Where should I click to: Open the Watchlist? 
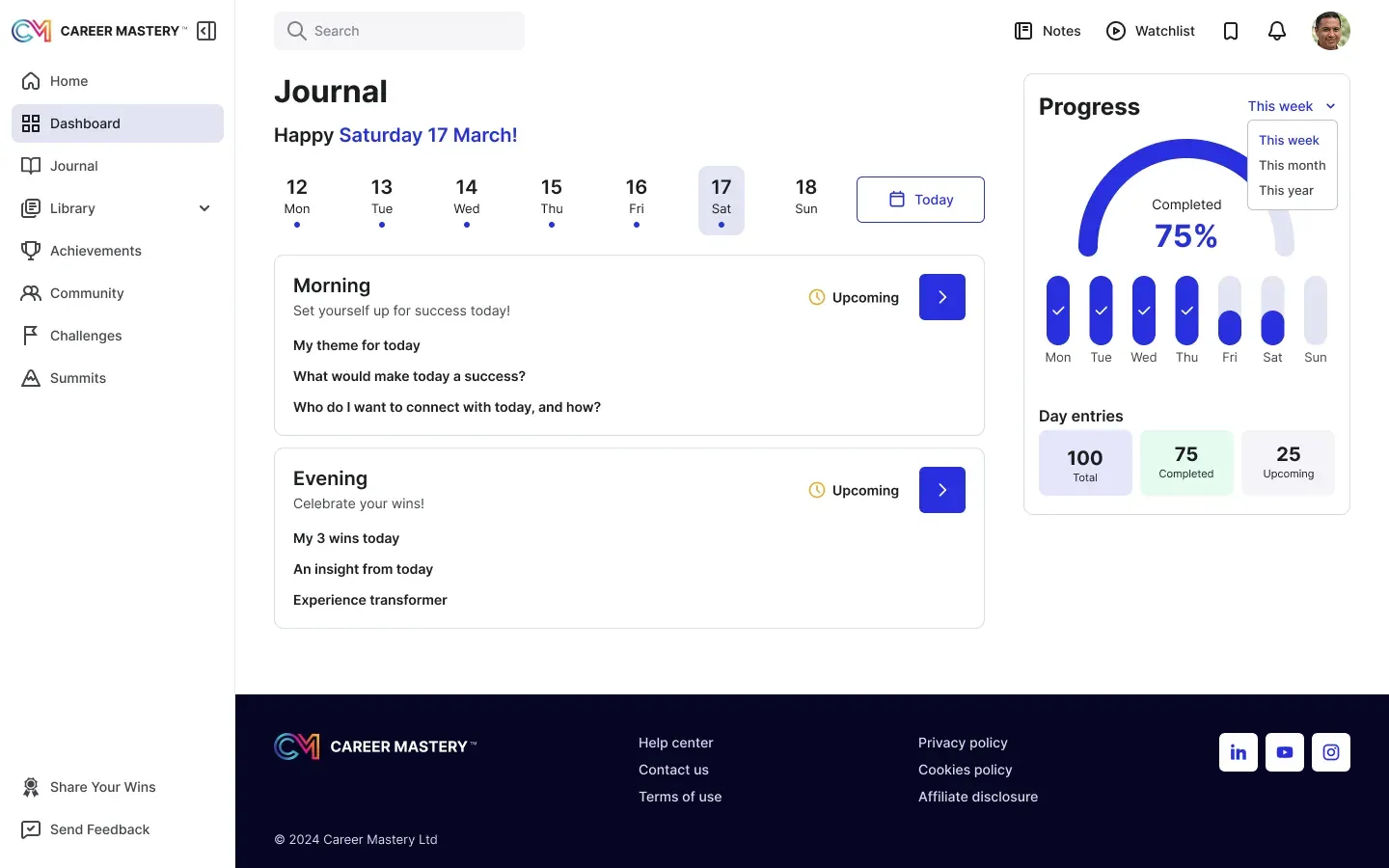pos(1151,31)
